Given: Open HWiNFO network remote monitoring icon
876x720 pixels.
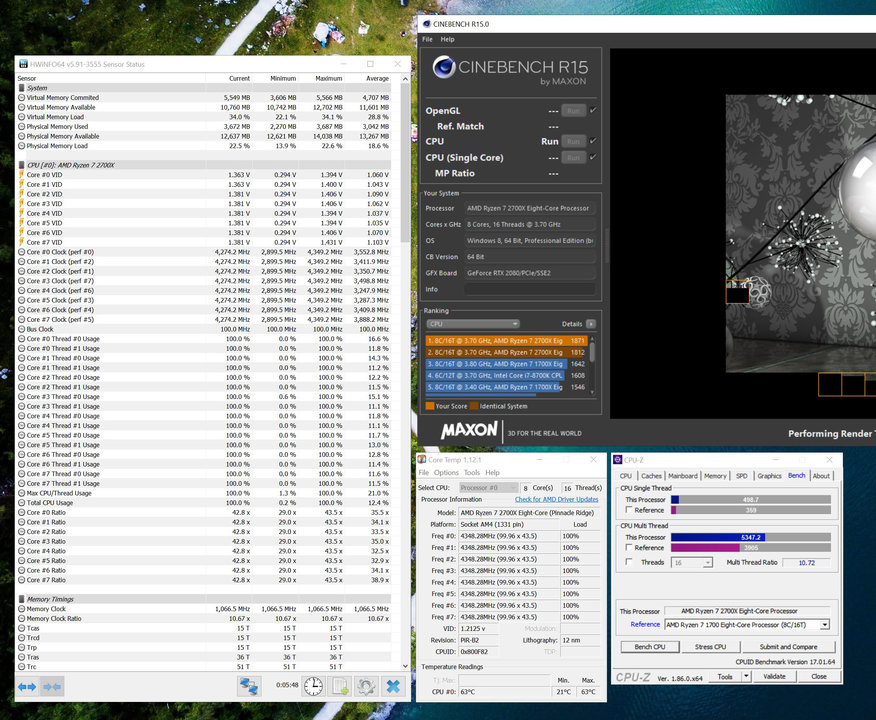Looking at the screenshot, I should click(x=249, y=686).
